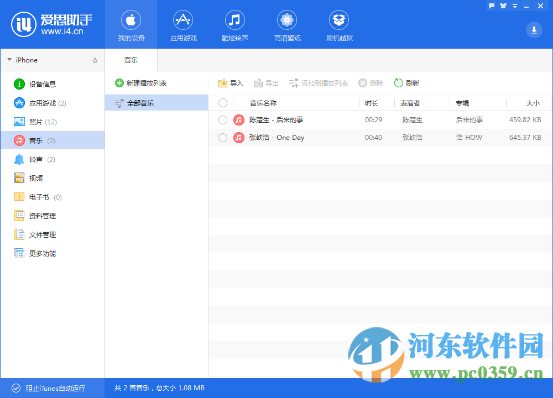The width and height of the screenshot is (553, 398).
Task: Open the title bar menu dropdown icon
Action: coord(515,6)
